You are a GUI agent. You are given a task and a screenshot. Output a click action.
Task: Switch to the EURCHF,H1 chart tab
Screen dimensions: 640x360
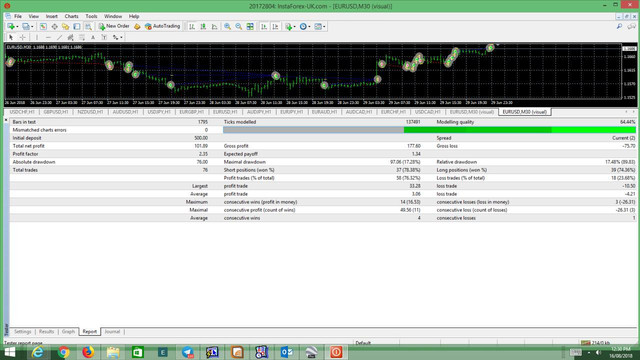point(393,112)
